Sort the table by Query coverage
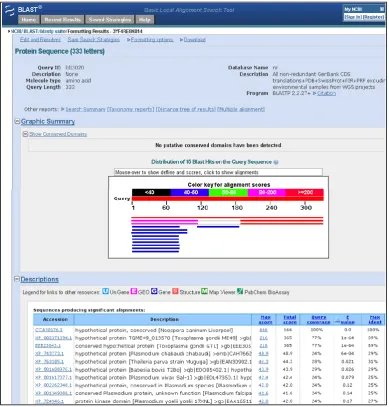 tap(318, 319)
